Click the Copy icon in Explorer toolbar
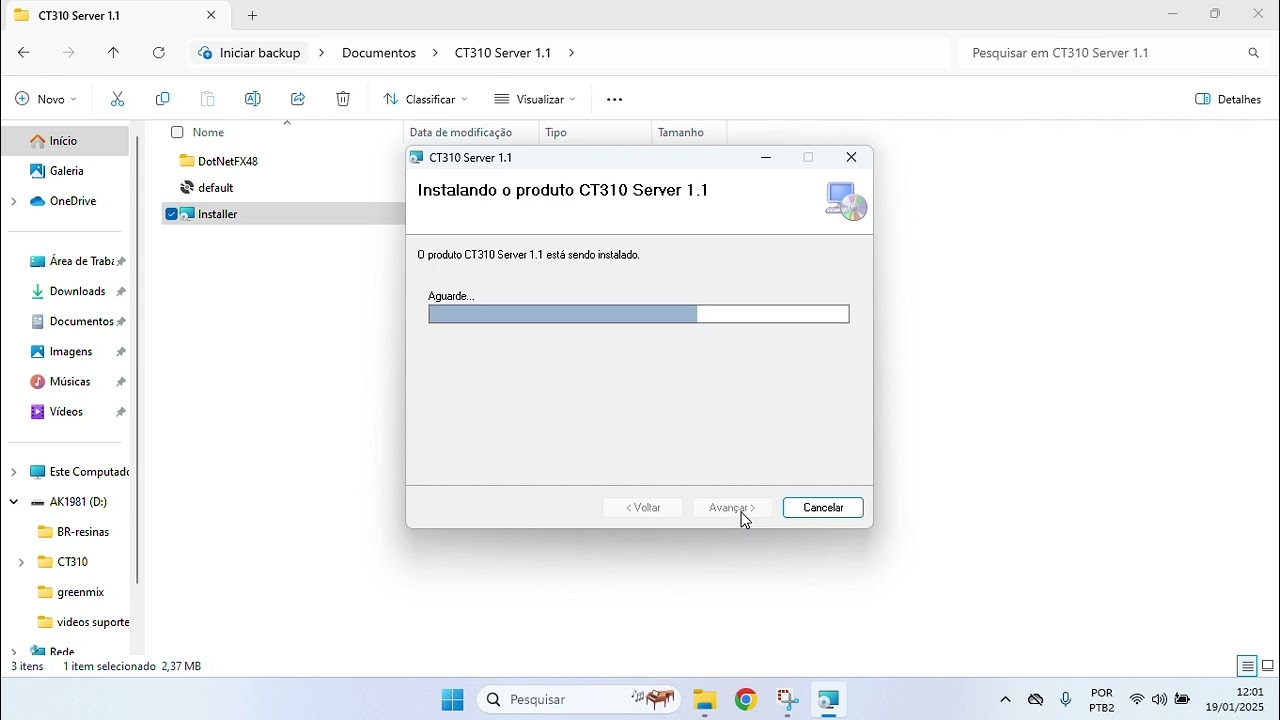 click(163, 99)
